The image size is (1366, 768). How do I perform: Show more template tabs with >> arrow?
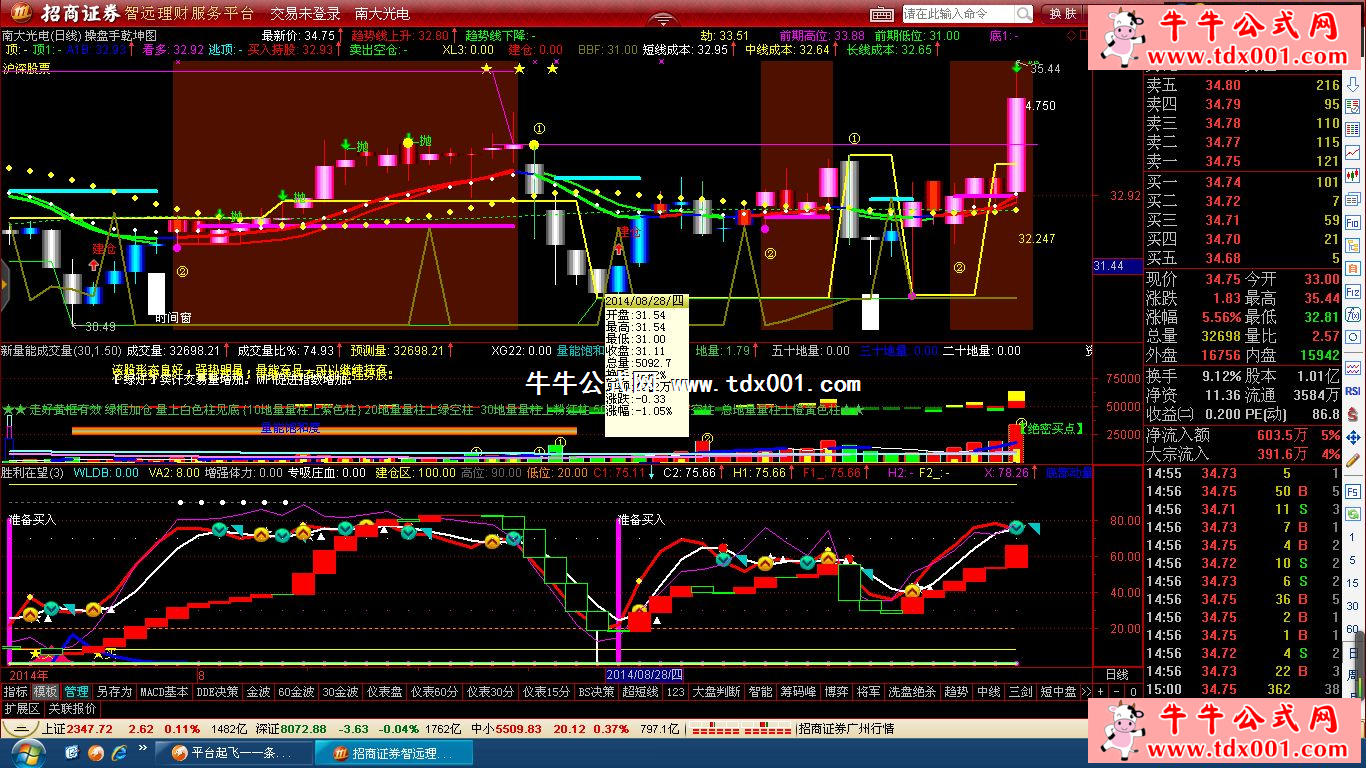[1086, 691]
